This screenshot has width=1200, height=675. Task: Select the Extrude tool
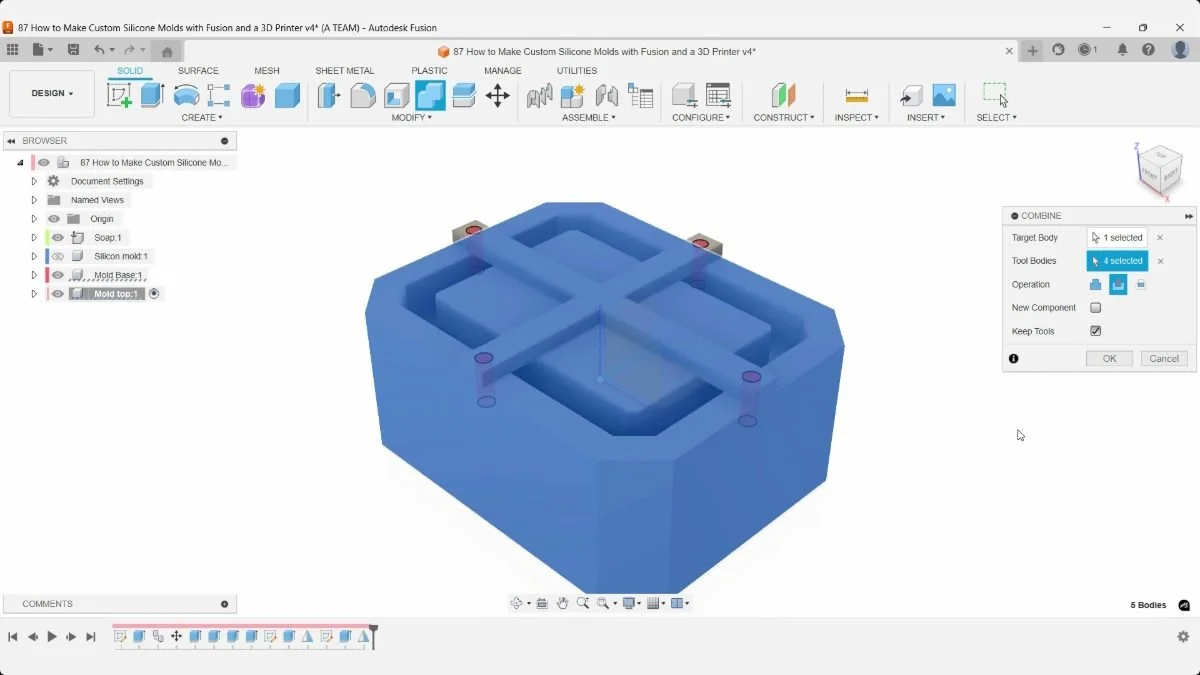pyautogui.click(x=152, y=95)
